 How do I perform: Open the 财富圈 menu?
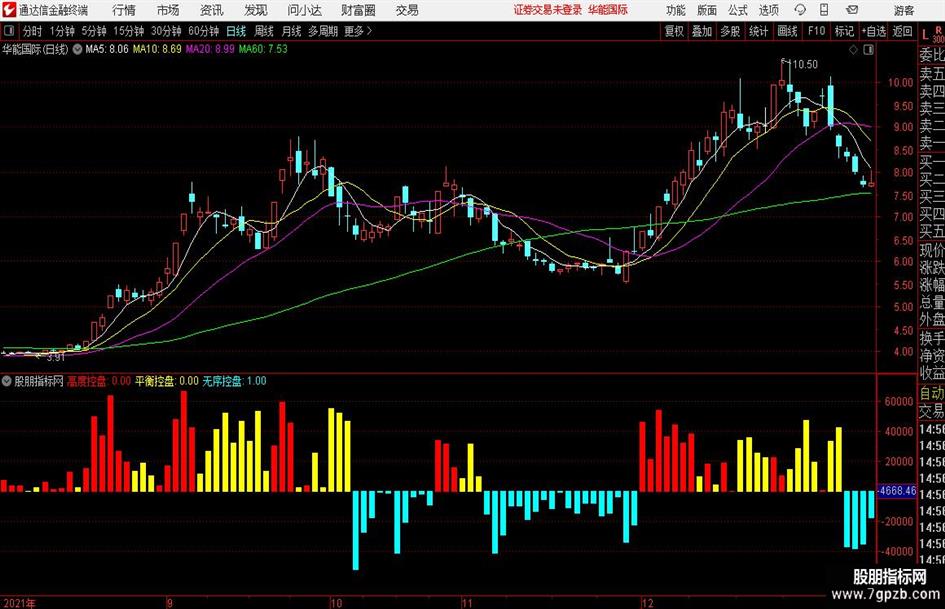point(358,10)
